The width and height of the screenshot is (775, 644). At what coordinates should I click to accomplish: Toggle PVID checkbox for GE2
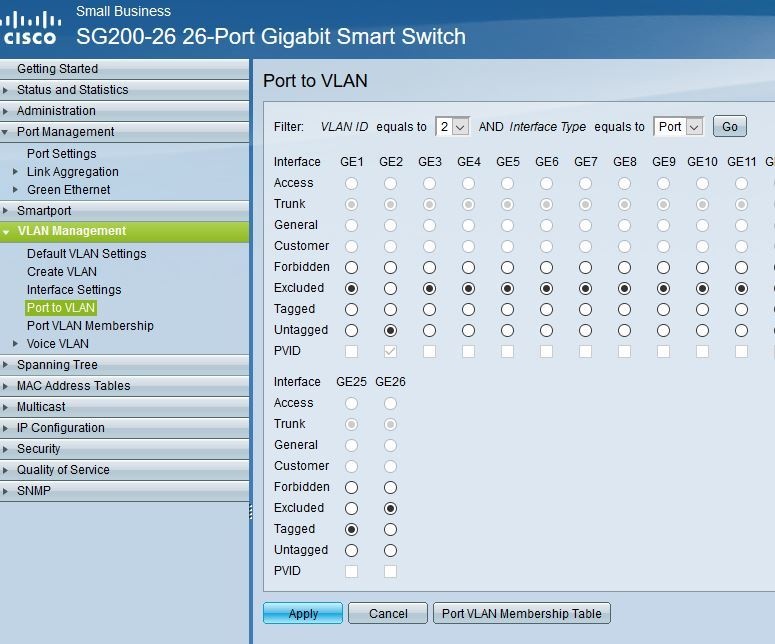[x=390, y=351]
